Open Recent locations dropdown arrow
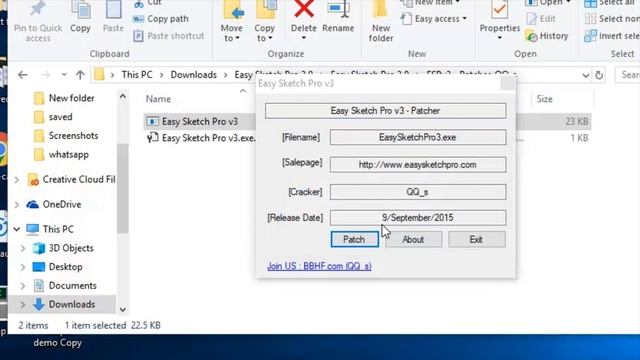The width and height of the screenshot is (640, 360). point(64,75)
